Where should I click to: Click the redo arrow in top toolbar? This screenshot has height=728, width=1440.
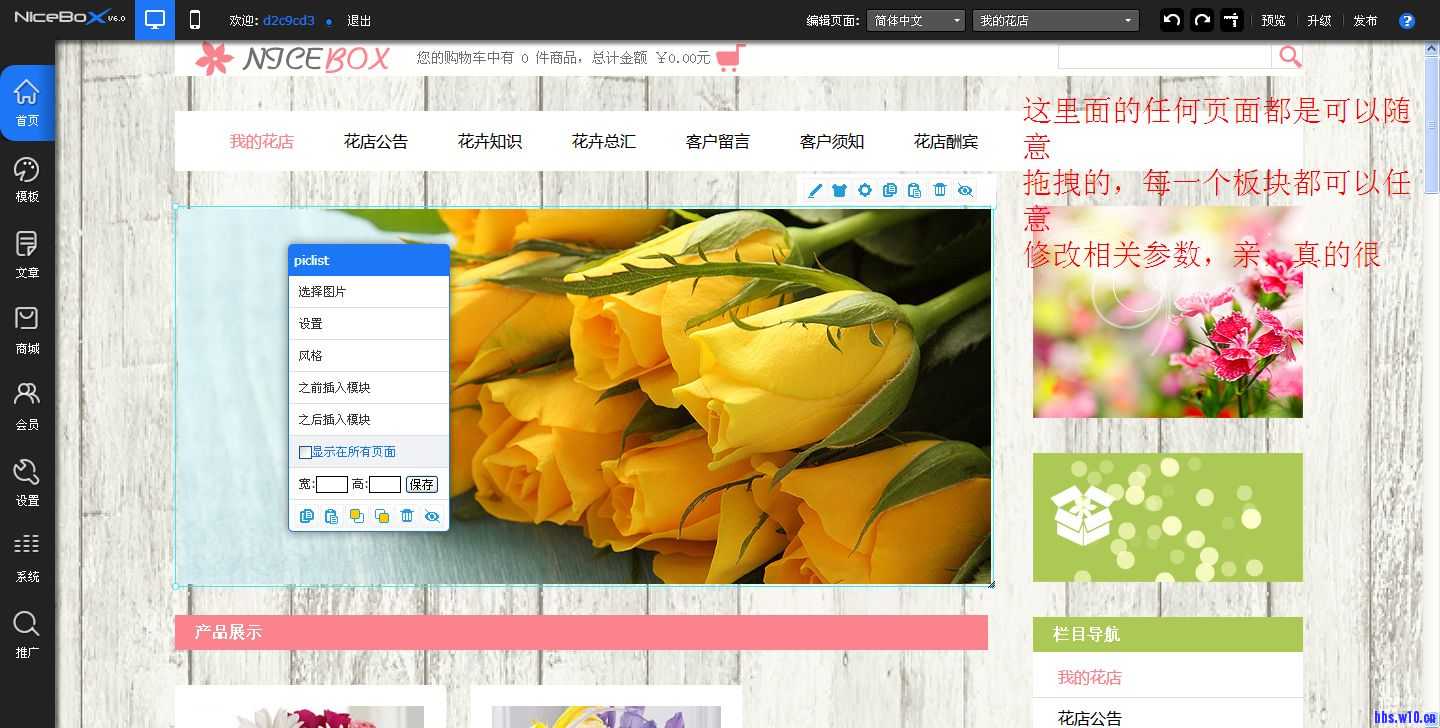click(x=1201, y=20)
